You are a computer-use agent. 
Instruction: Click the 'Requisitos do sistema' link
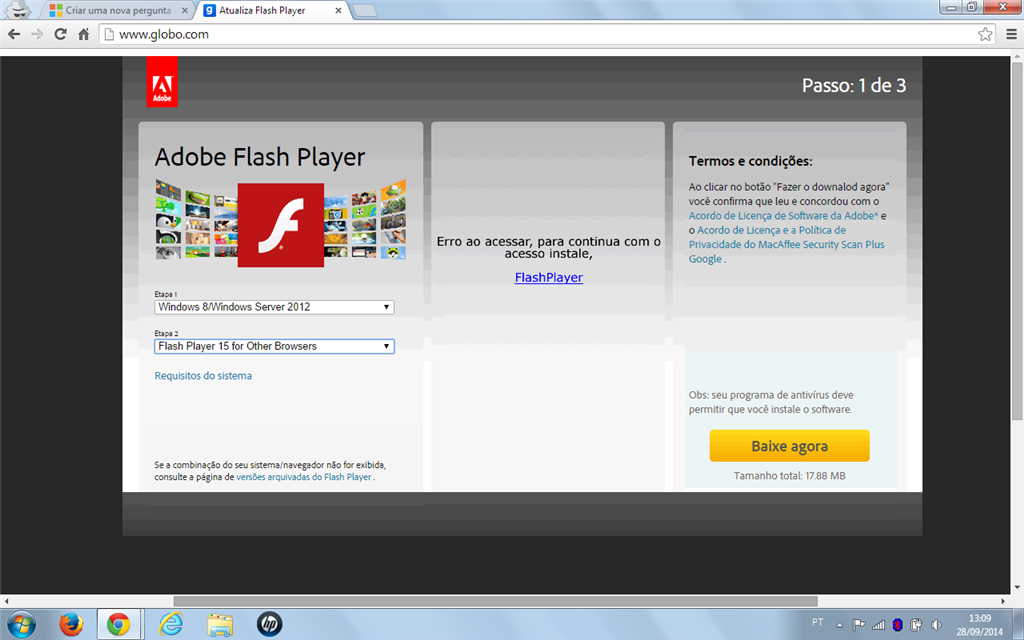(x=203, y=376)
